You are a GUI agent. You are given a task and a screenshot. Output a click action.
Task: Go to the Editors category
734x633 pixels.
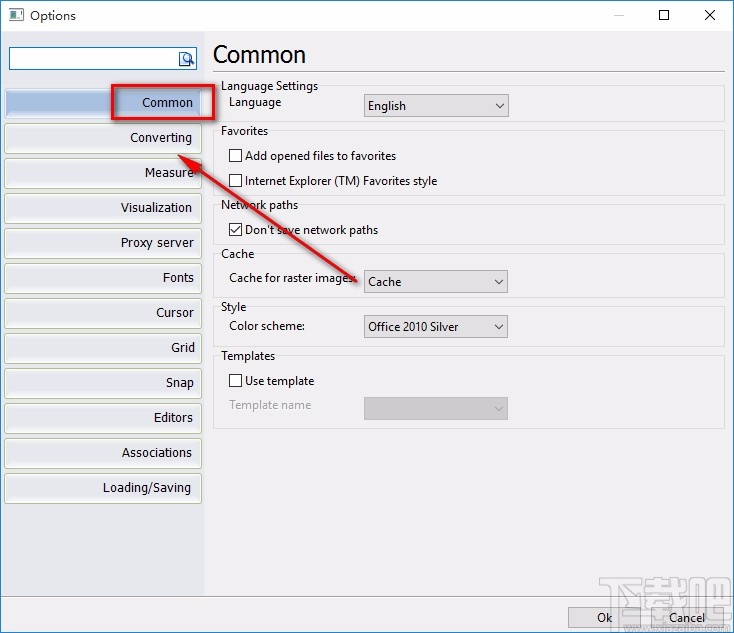(103, 418)
